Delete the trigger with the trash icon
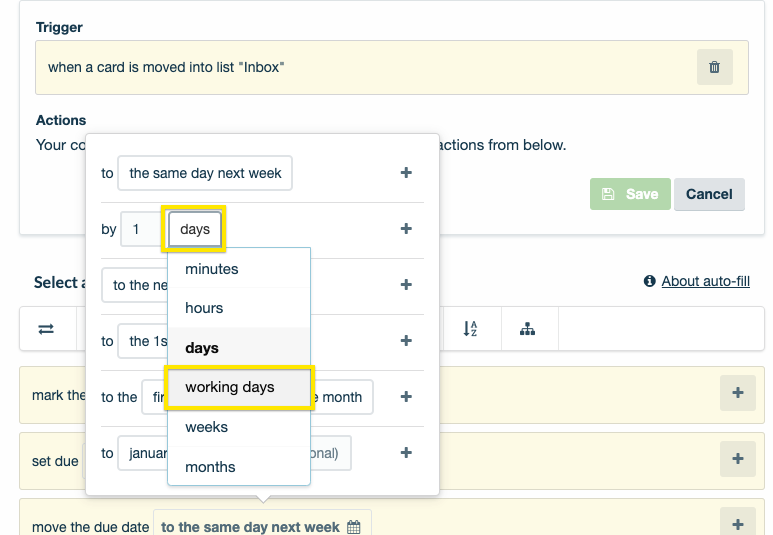 (x=714, y=67)
